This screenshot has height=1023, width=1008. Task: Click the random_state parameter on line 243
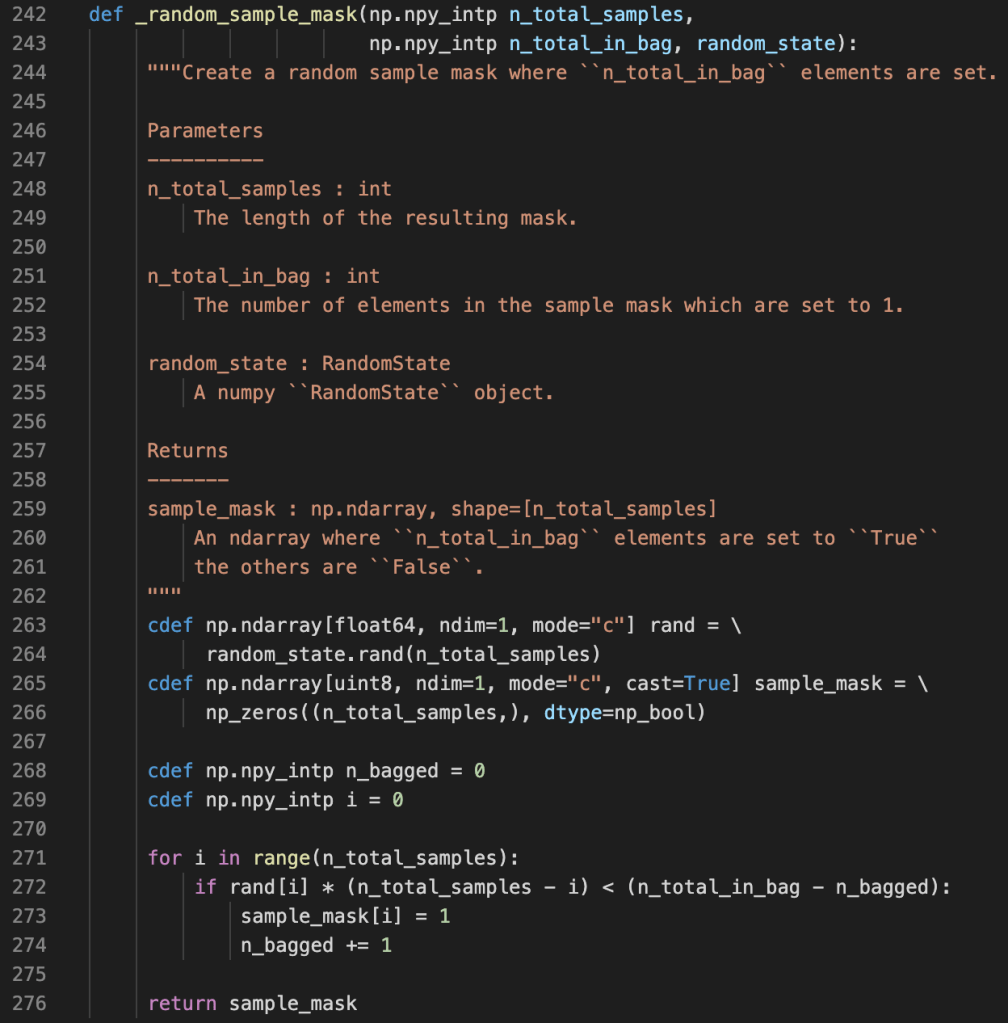tap(766, 43)
